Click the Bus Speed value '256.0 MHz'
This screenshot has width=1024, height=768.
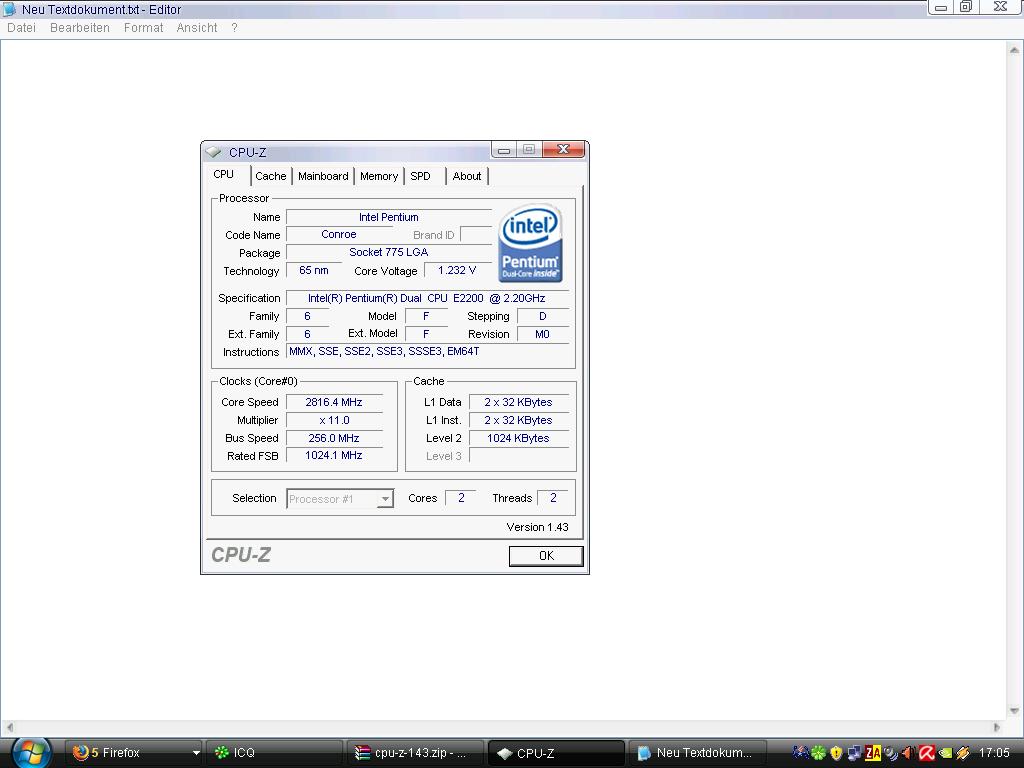[334, 438]
